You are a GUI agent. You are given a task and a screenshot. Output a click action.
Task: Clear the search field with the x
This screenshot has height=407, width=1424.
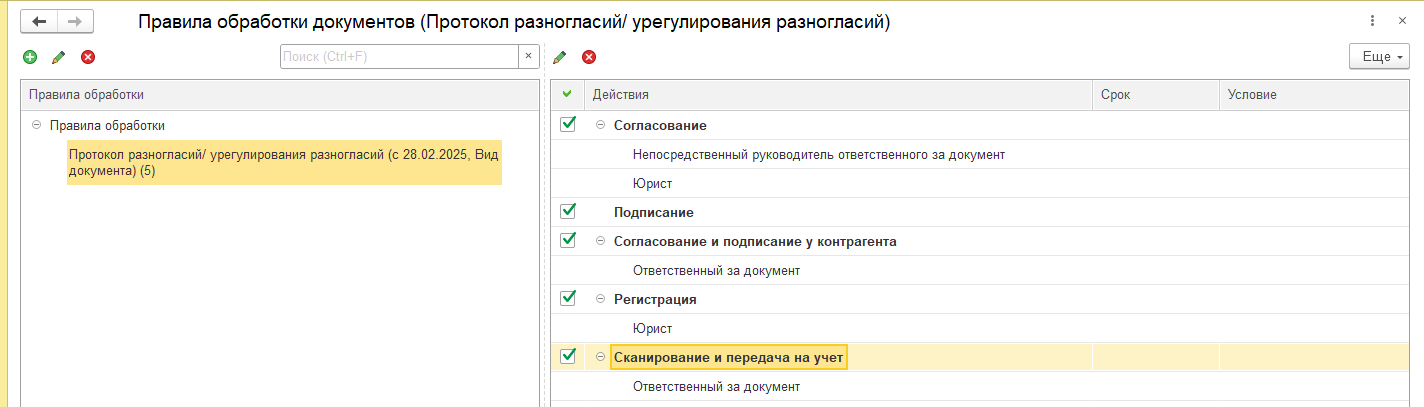[528, 57]
